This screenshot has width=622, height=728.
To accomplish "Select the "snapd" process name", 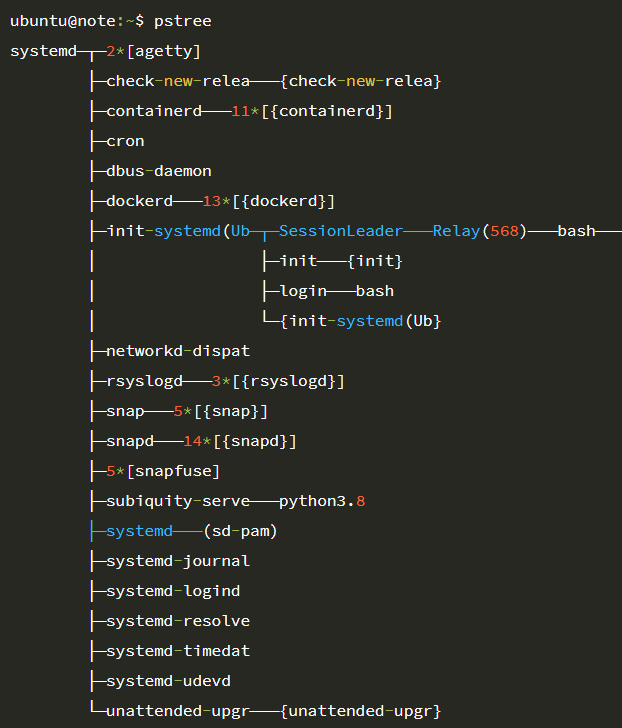I will tap(130, 441).
